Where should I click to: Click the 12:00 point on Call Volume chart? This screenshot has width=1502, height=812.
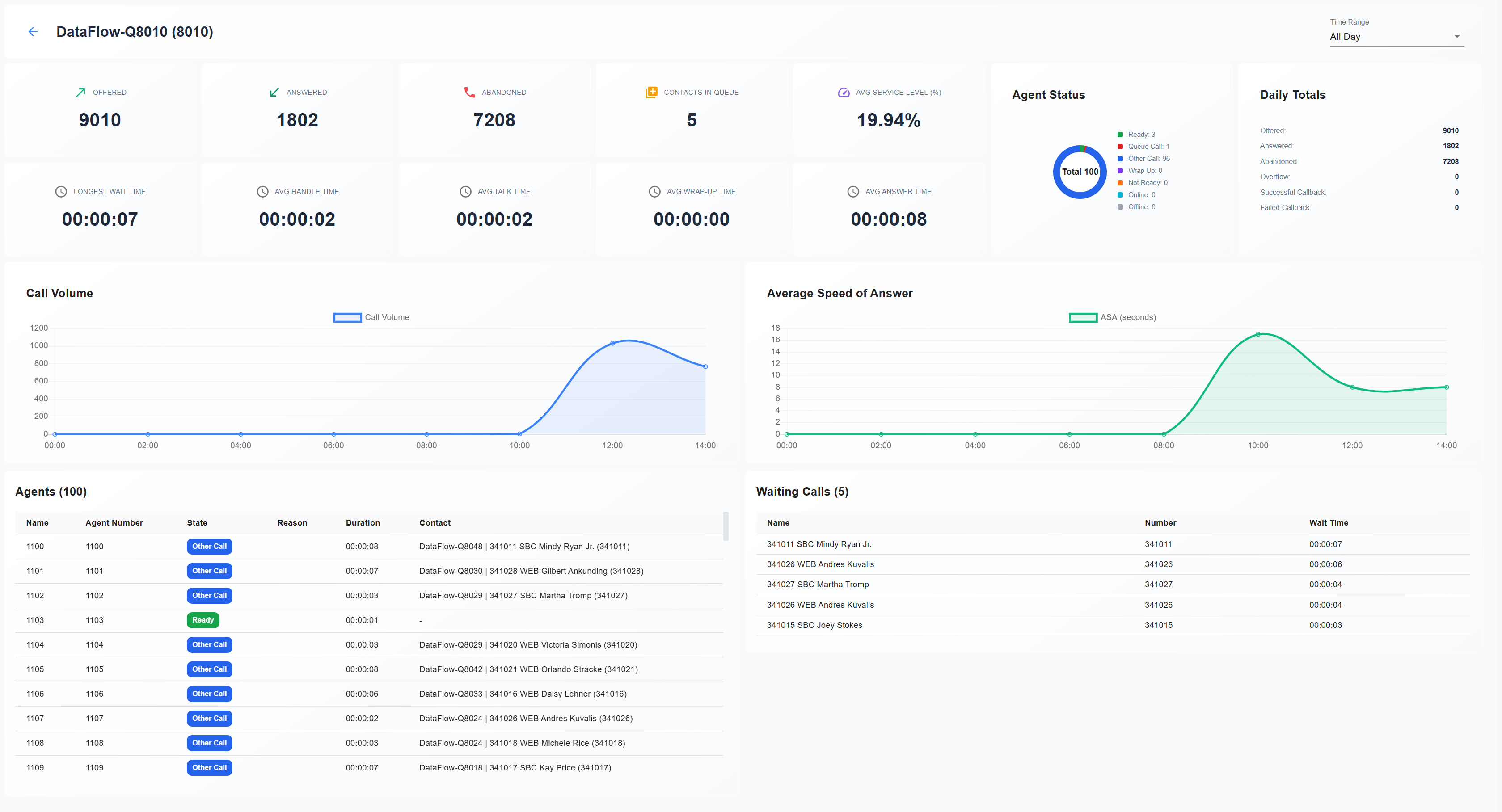tap(612, 343)
